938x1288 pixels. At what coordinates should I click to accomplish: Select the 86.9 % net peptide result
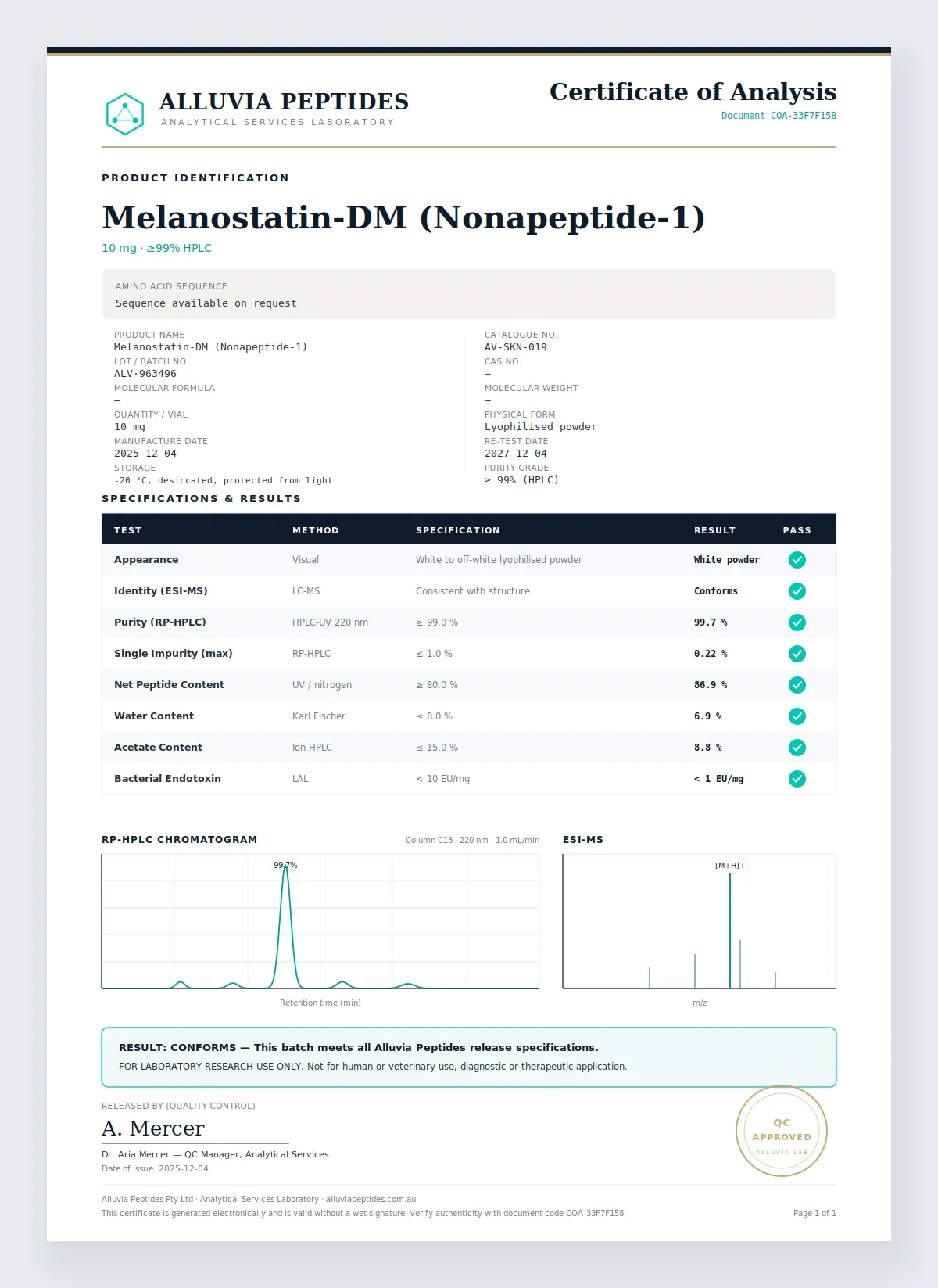[711, 685]
